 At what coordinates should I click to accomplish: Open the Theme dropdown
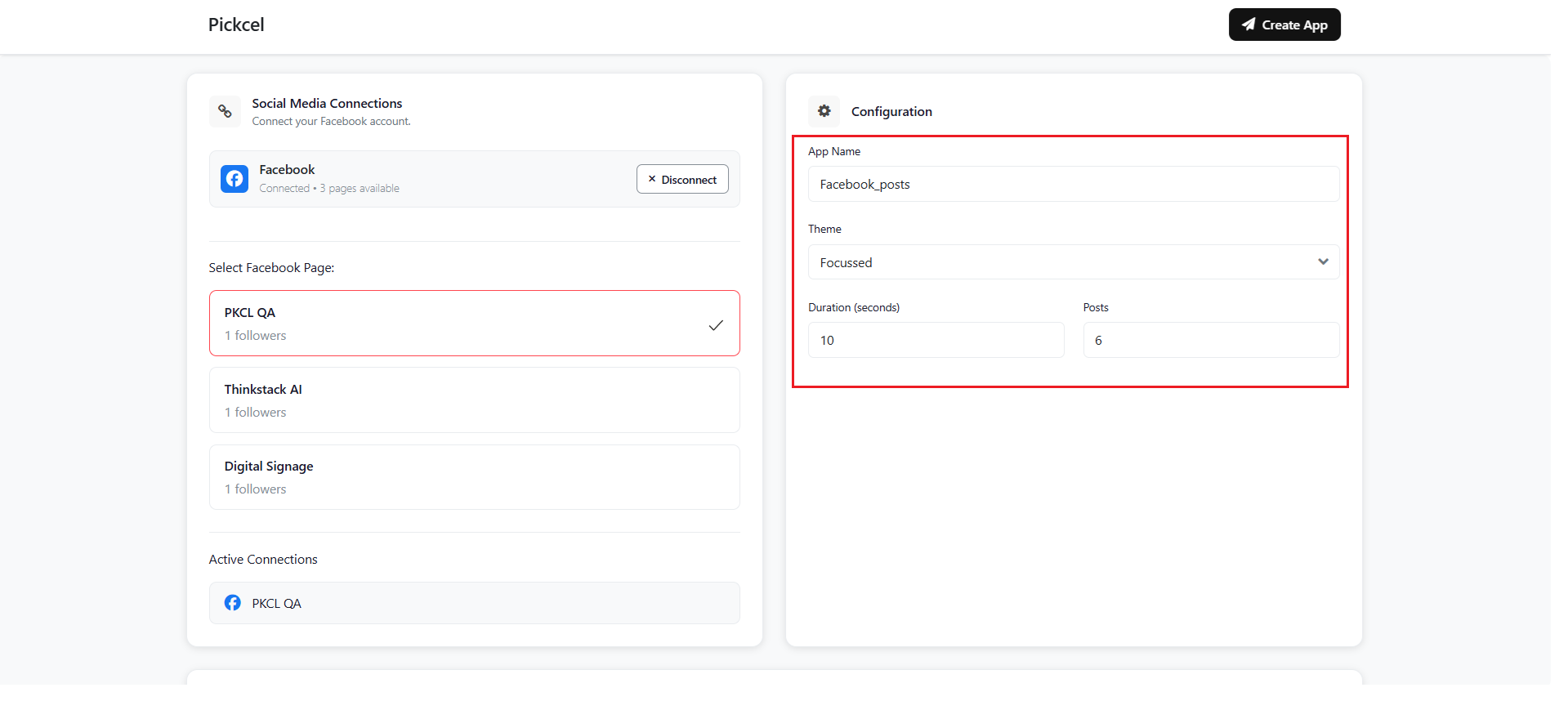tap(1074, 262)
